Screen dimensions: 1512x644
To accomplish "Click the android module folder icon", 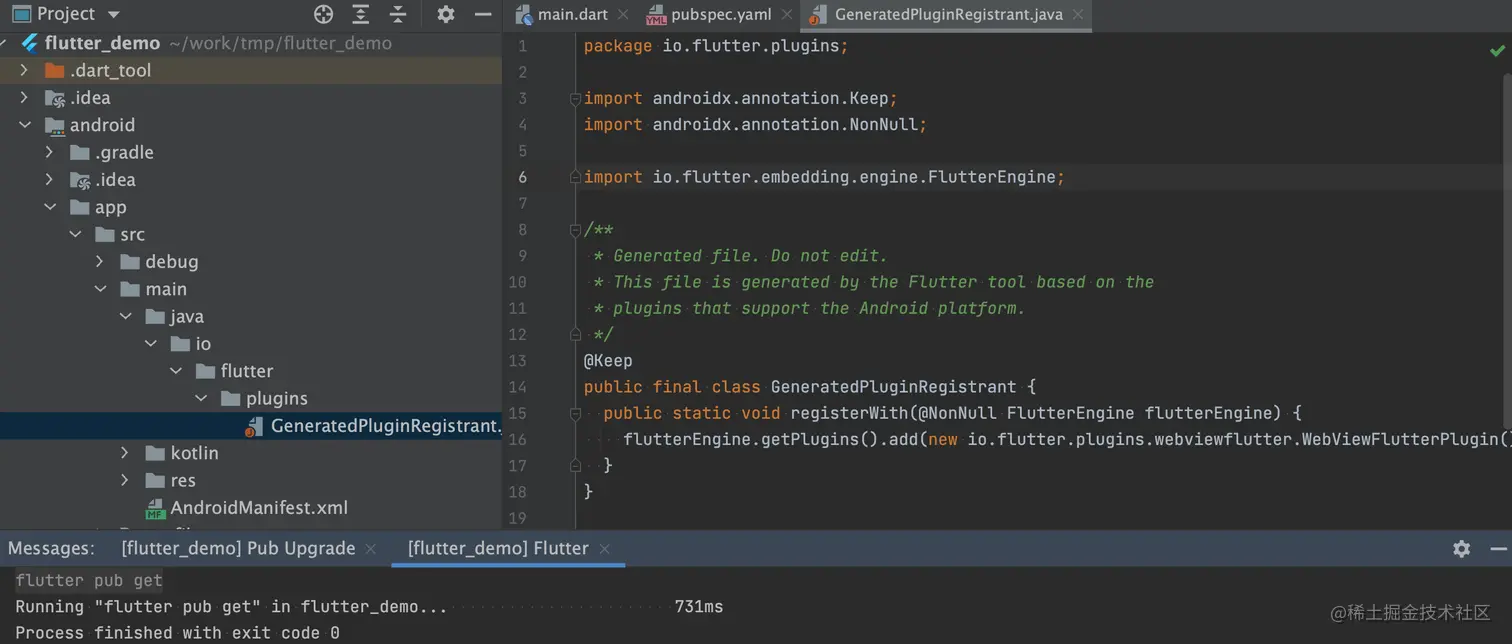I will pyautogui.click(x=55, y=126).
